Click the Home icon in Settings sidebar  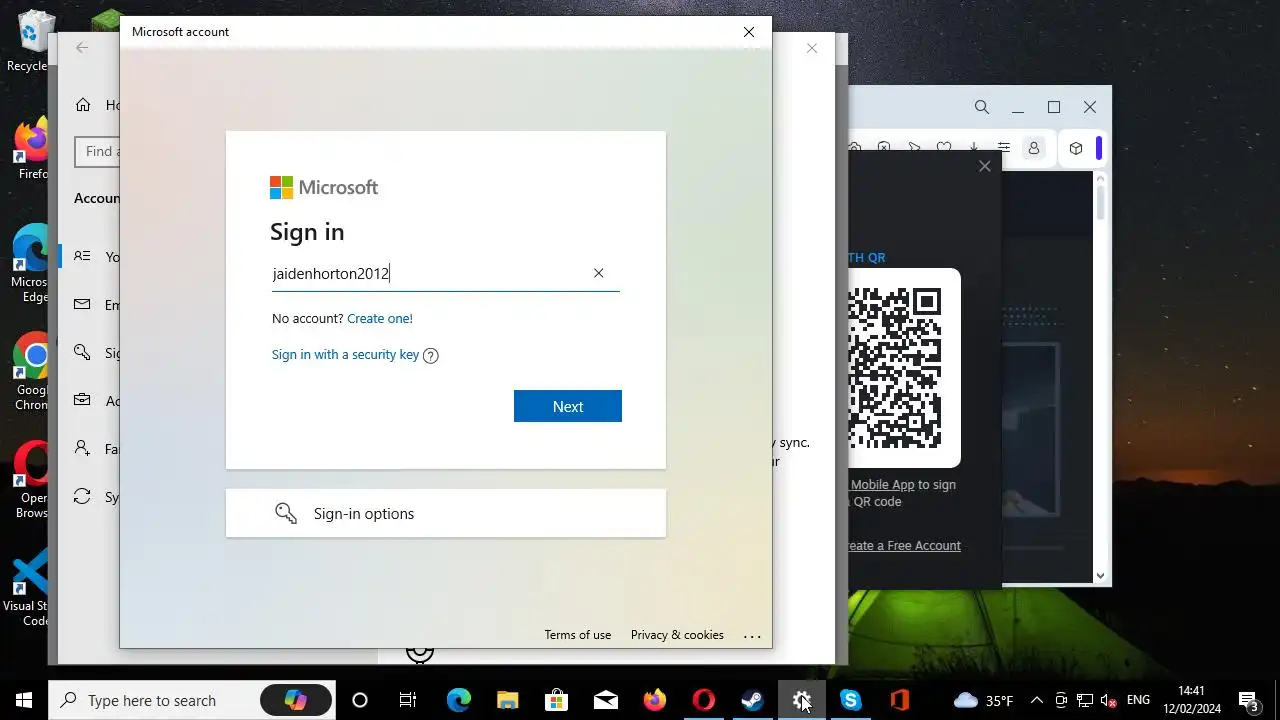click(83, 105)
